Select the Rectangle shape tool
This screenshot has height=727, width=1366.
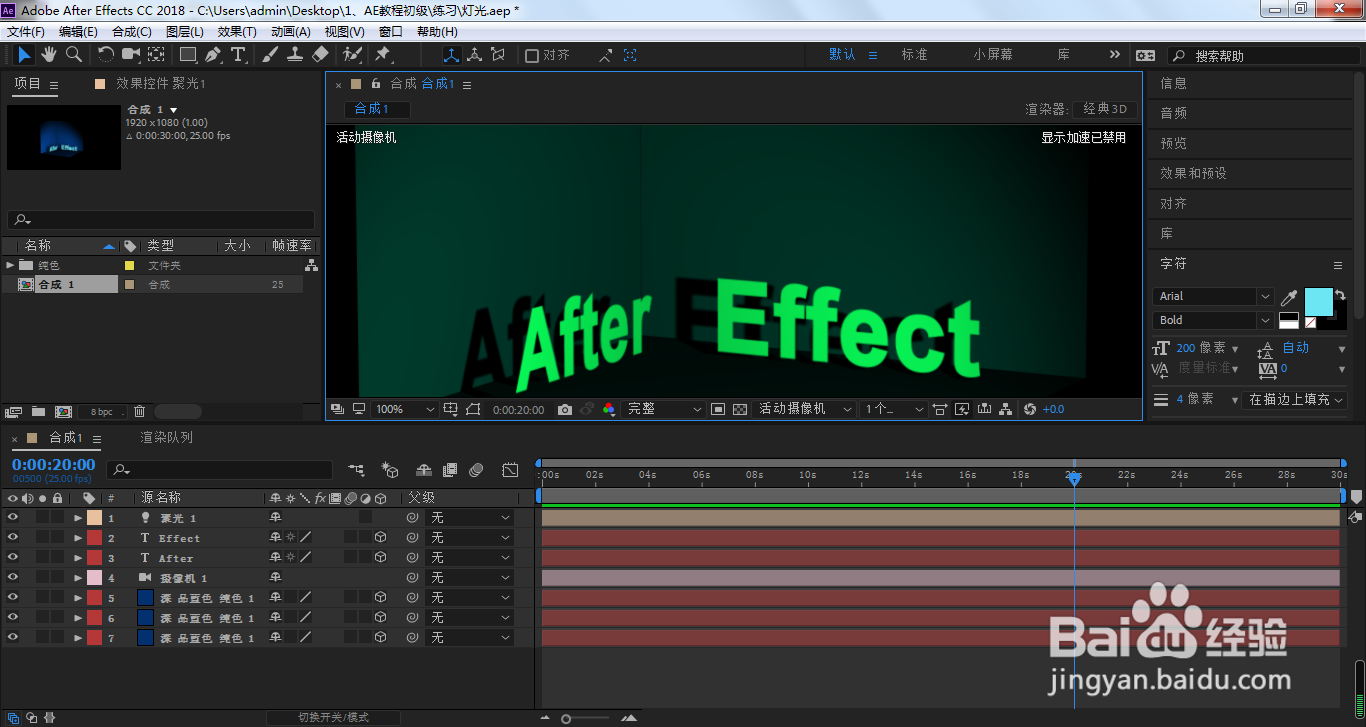[188, 54]
